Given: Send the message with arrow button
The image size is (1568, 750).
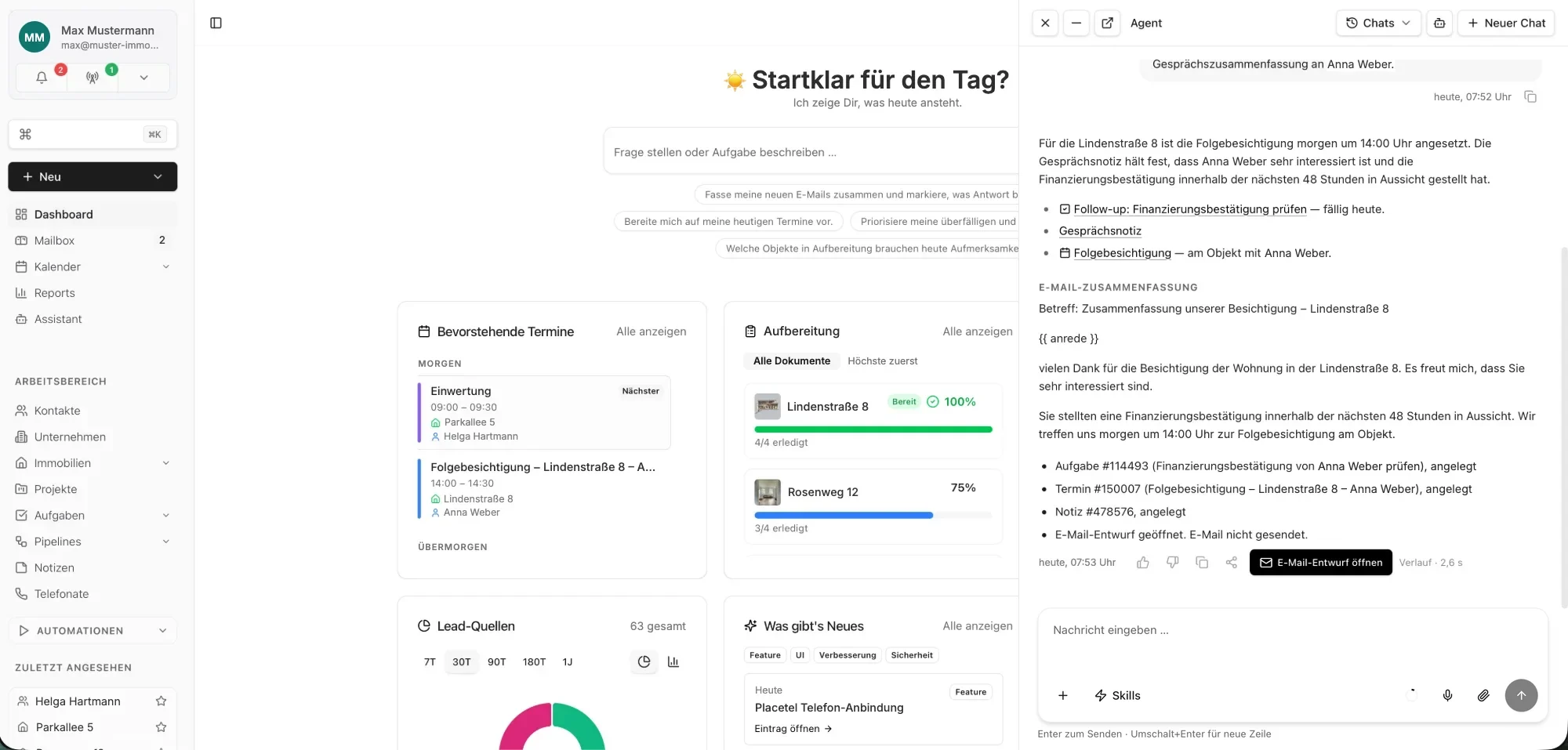Looking at the screenshot, I should tap(1521, 695).
